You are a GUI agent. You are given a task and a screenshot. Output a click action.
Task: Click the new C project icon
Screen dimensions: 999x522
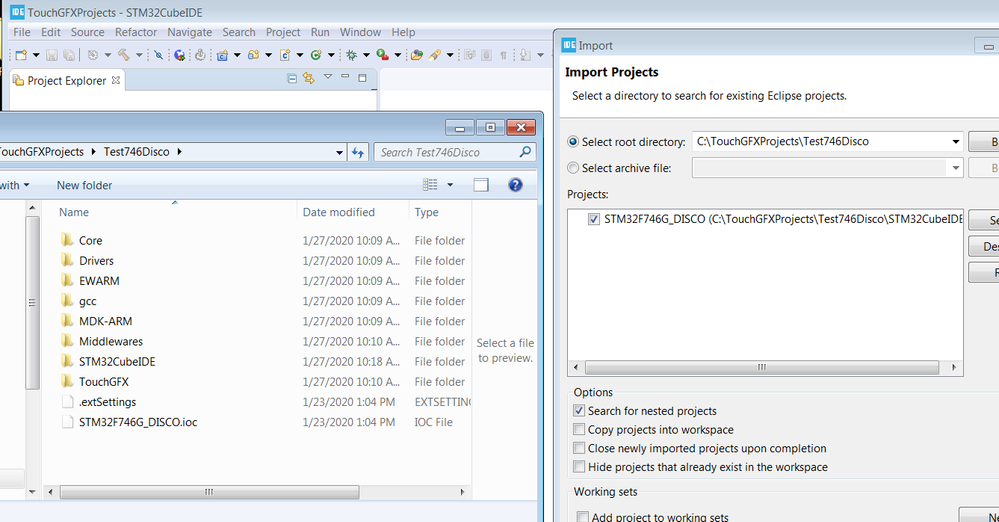[x=222, y=55]
